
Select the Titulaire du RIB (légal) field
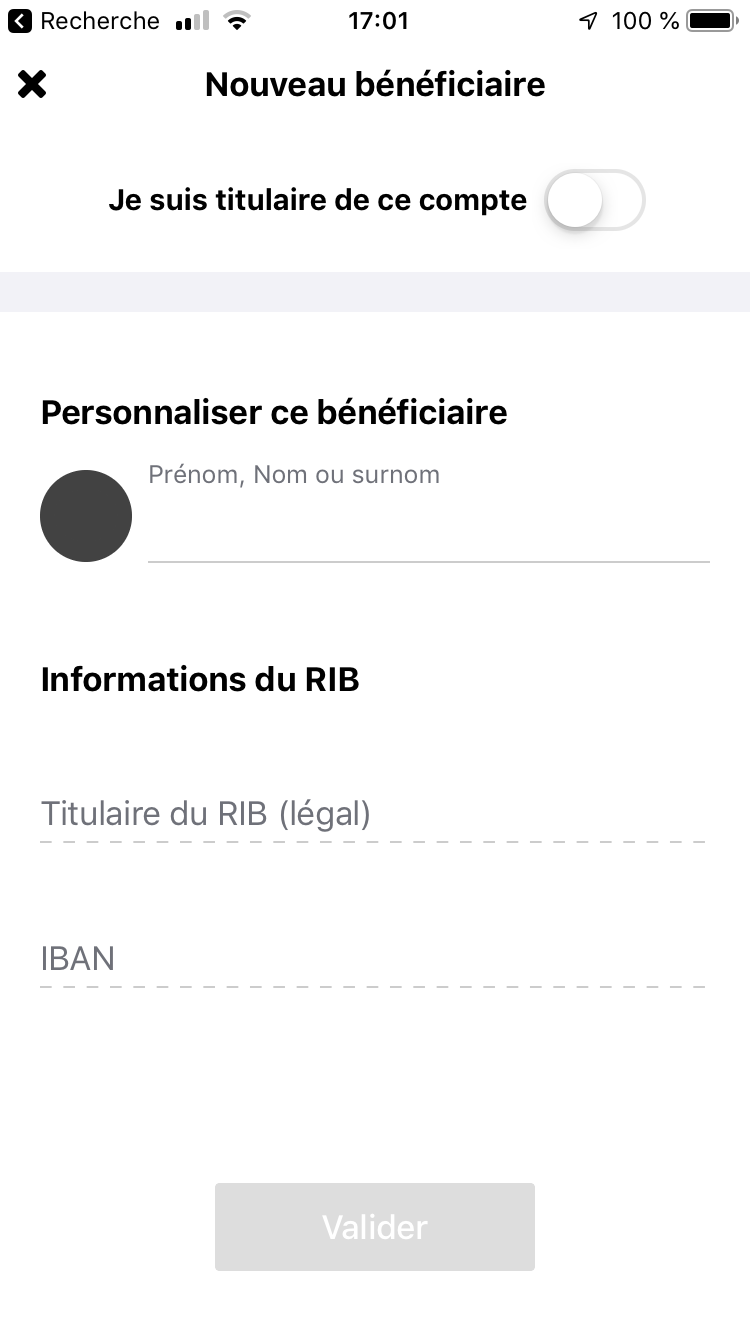click(372, 814)
